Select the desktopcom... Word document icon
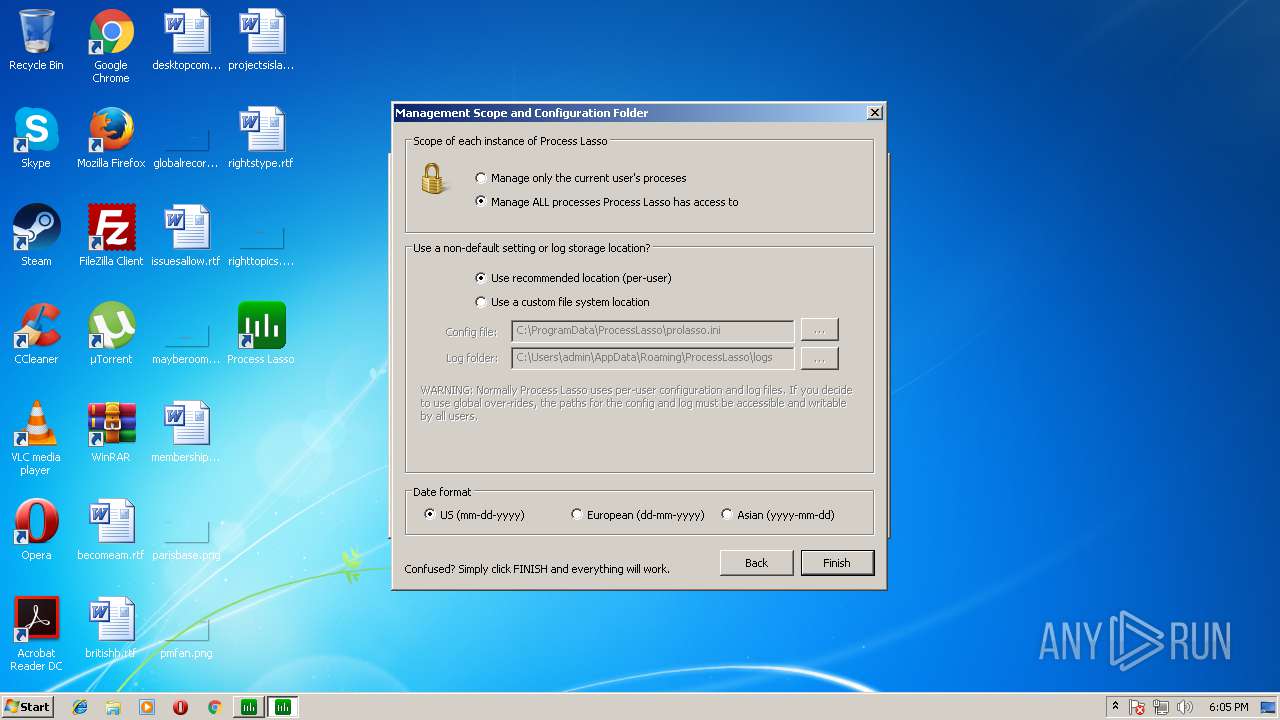1280x720 pixels. [187, 40]
